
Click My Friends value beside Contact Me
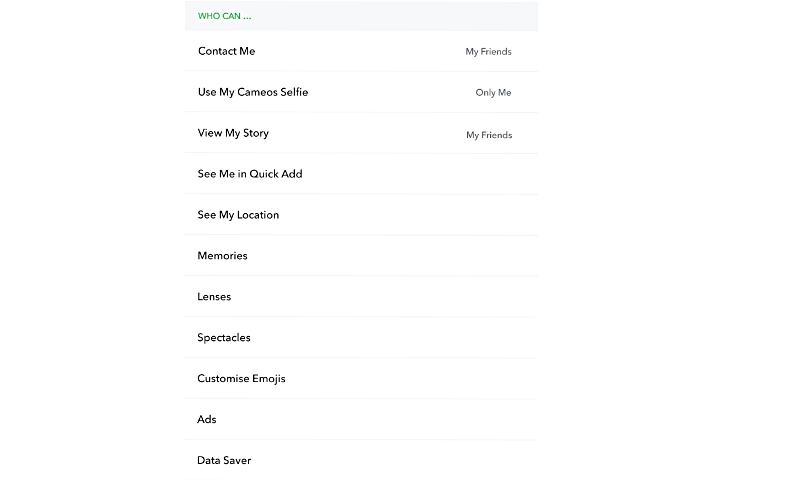pos(488,52)
